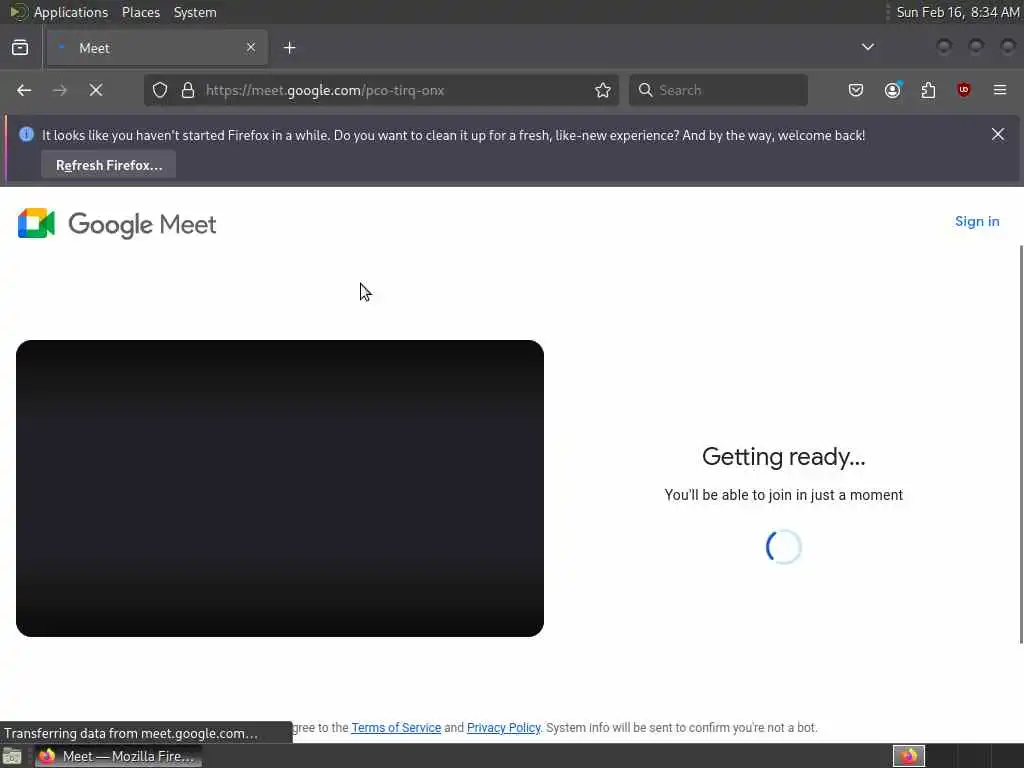
Task: Open the Terms of Service link
Action: pyautogui.click(x=396, y=728)
